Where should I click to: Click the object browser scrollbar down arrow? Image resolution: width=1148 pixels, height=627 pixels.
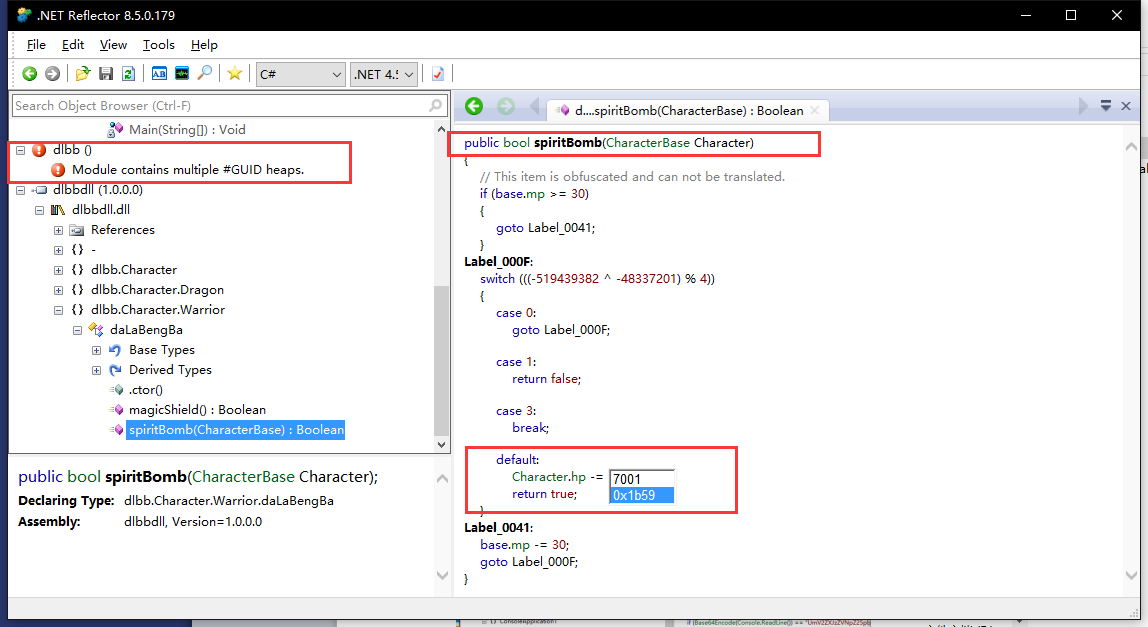click(441, 445)
